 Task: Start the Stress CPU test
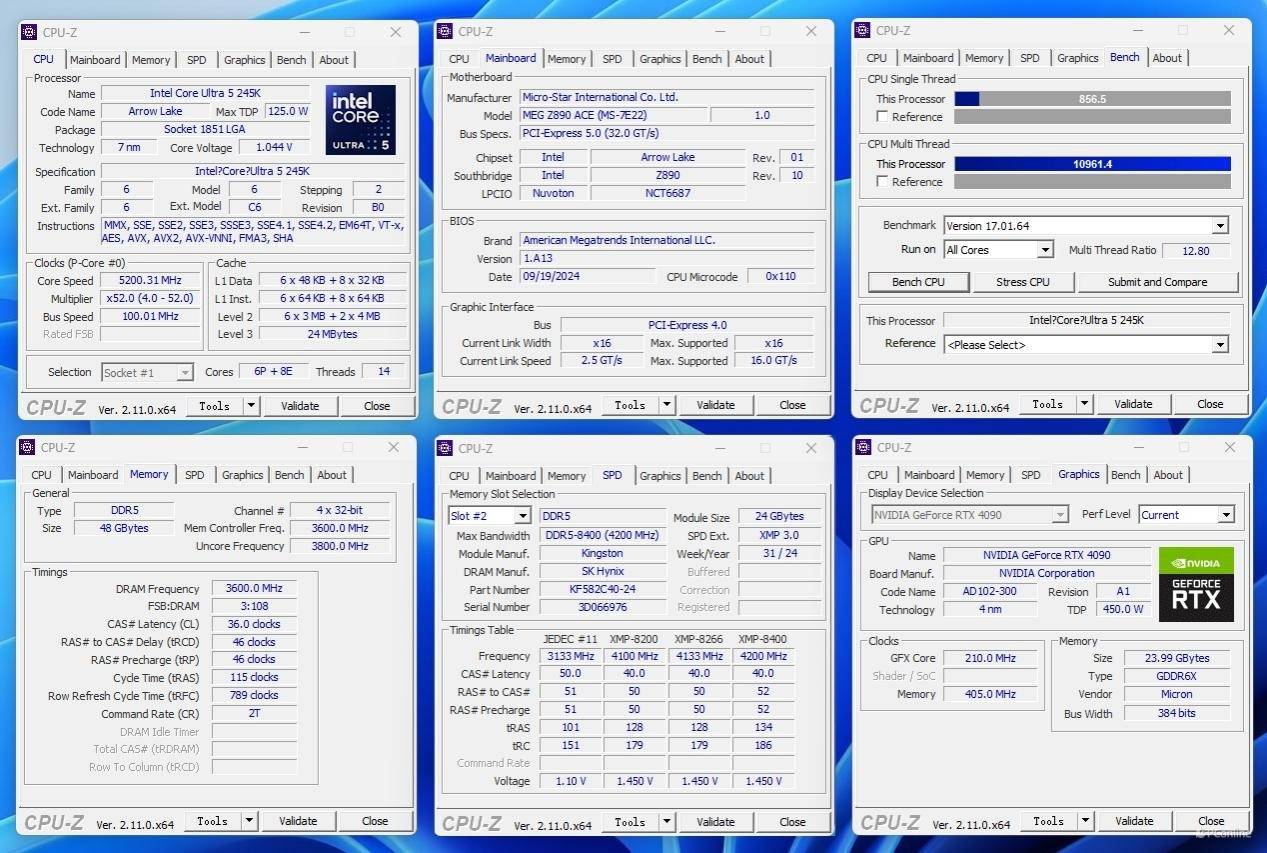[1022, 282]
